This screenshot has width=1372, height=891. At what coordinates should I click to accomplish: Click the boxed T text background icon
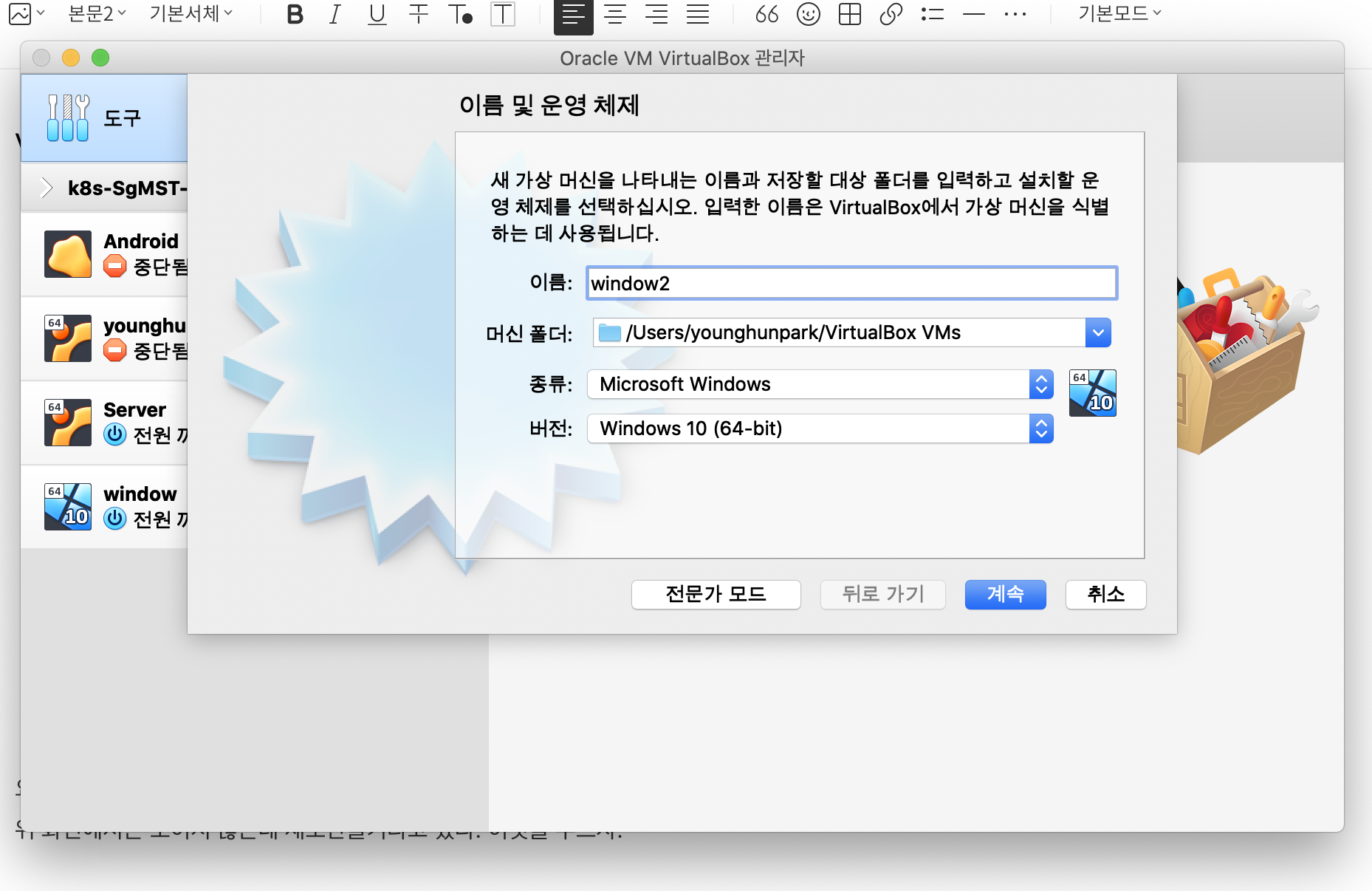pos(503,14)
